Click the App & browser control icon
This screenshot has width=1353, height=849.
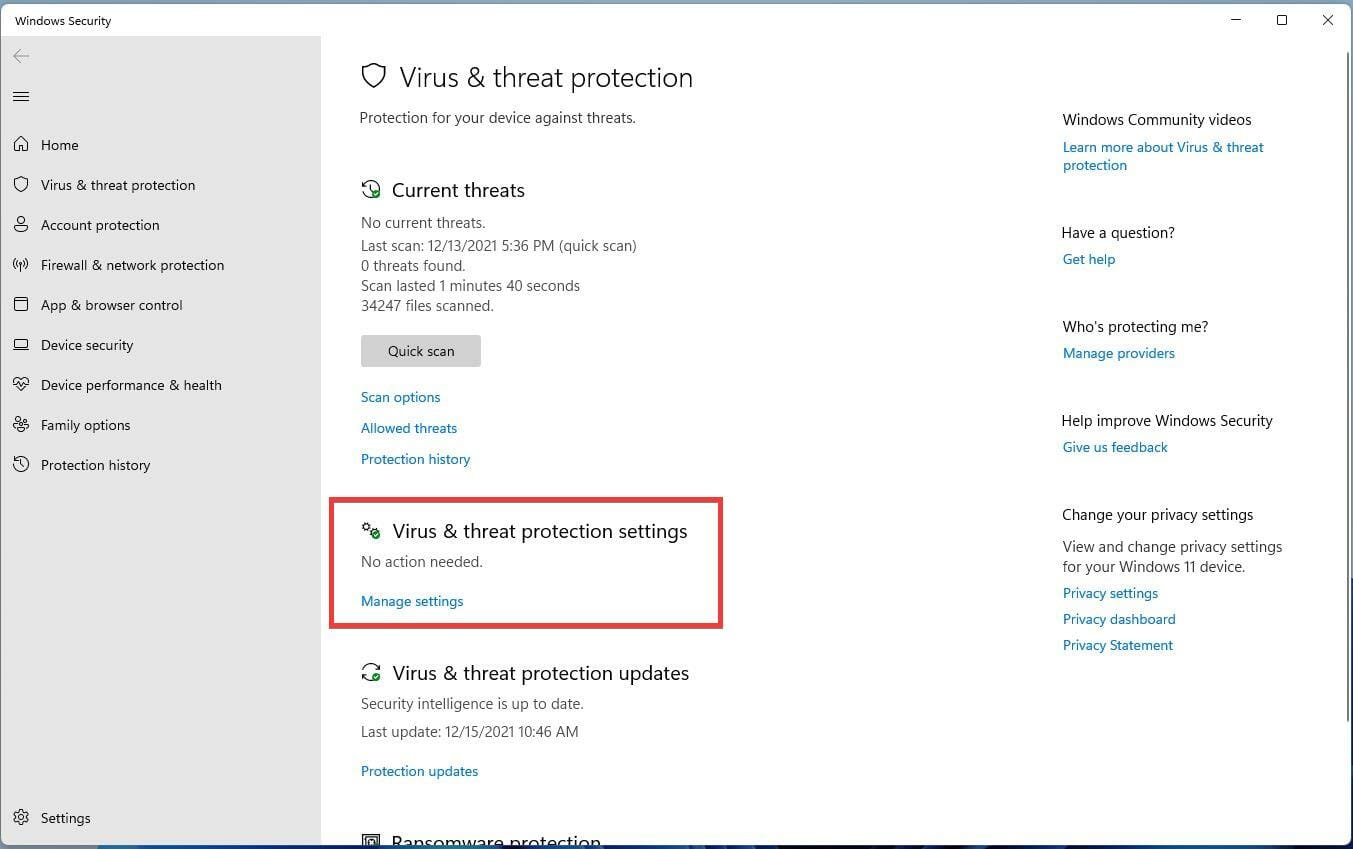(x=21, y=305)
